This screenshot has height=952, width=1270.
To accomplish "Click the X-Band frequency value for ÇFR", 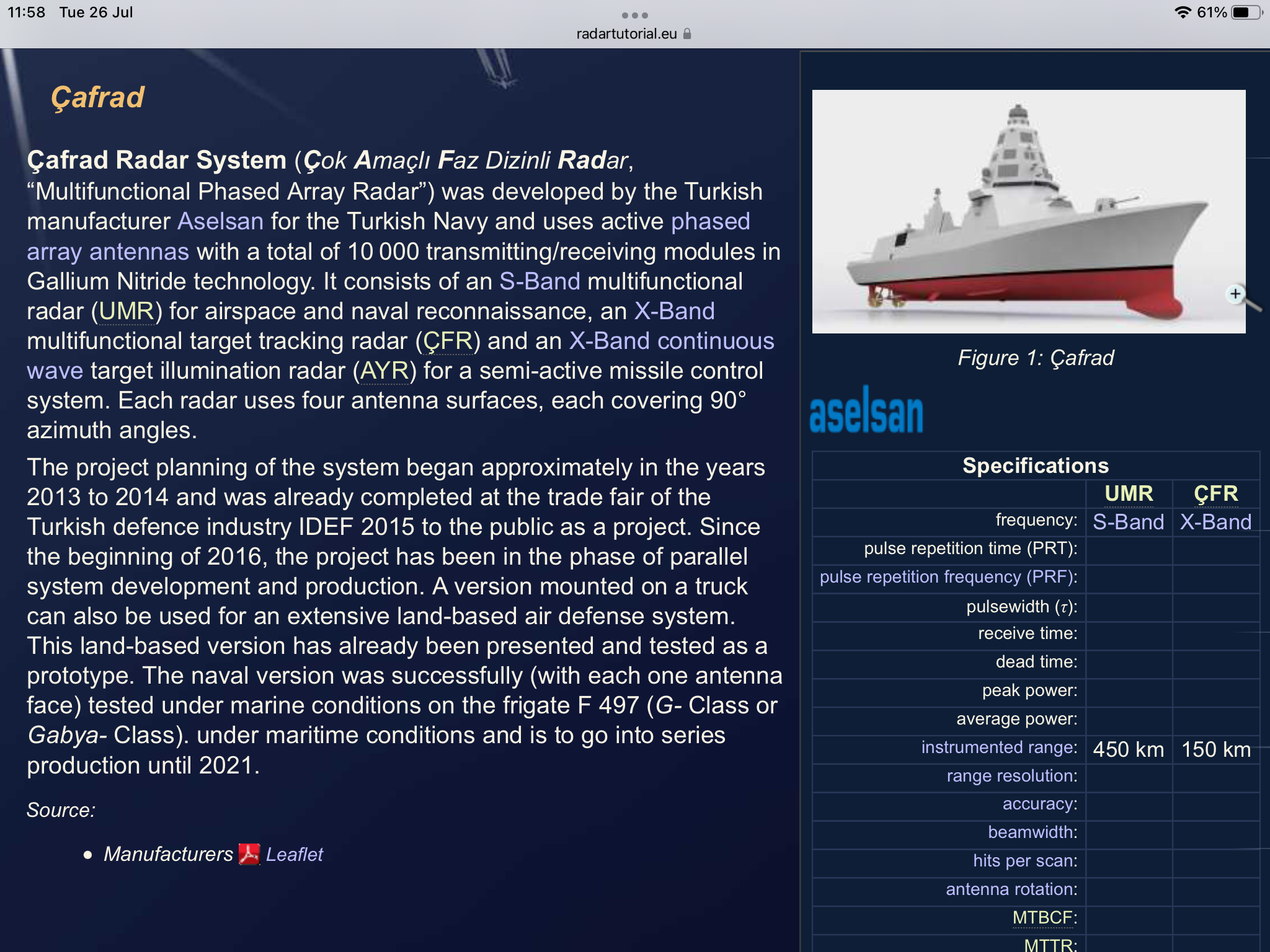I will [1215, 522].
